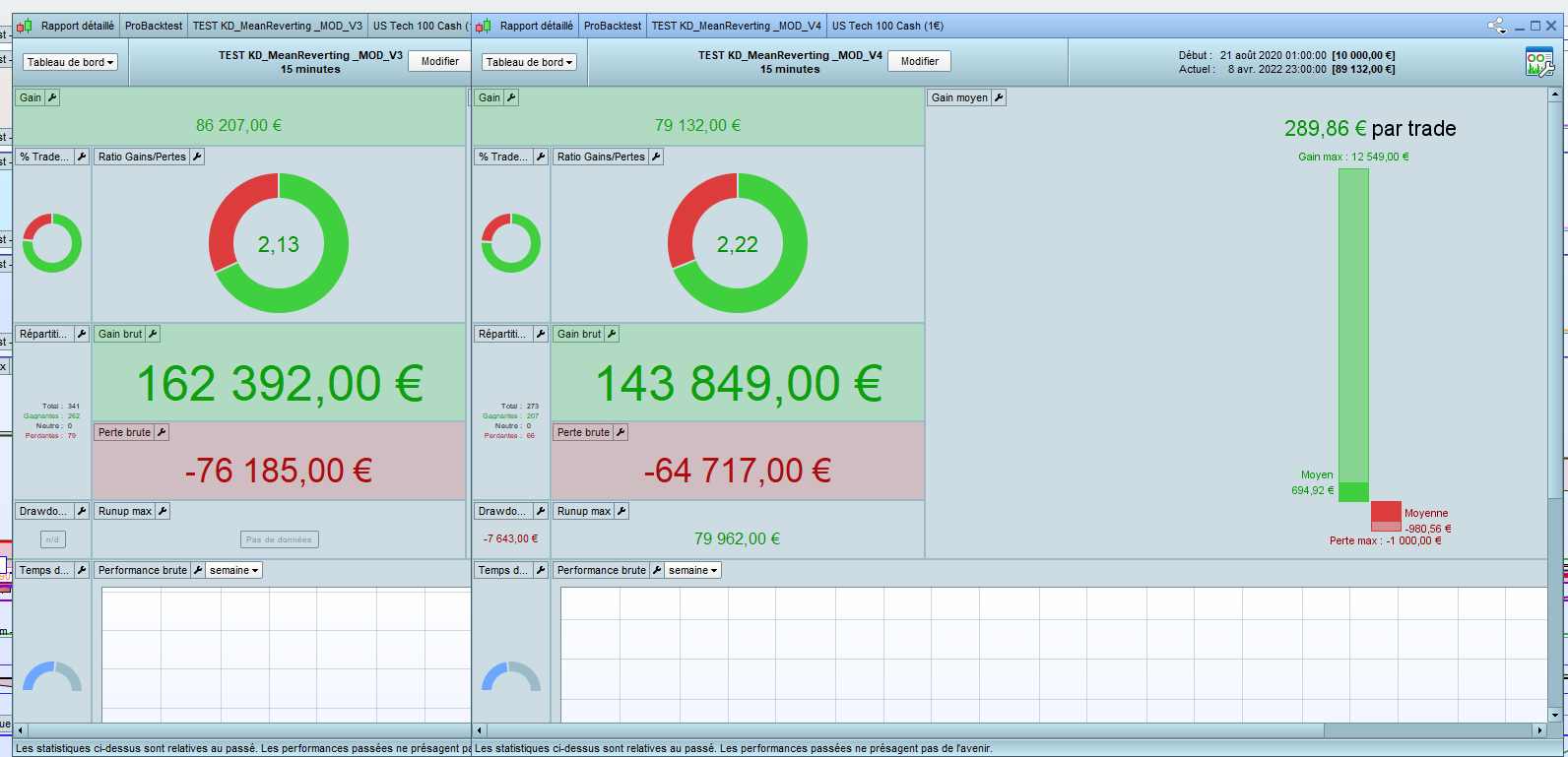The width and height of the screenshot is (1568, 757).
Task: Click Modifier button for the MOD_V3 backtest
Action: (440, 61)
